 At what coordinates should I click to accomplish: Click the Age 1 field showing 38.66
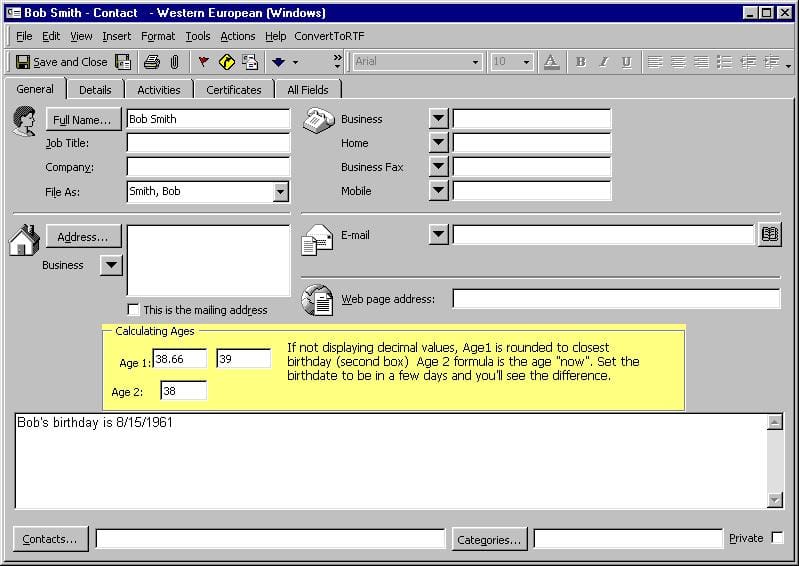point(180,359)
